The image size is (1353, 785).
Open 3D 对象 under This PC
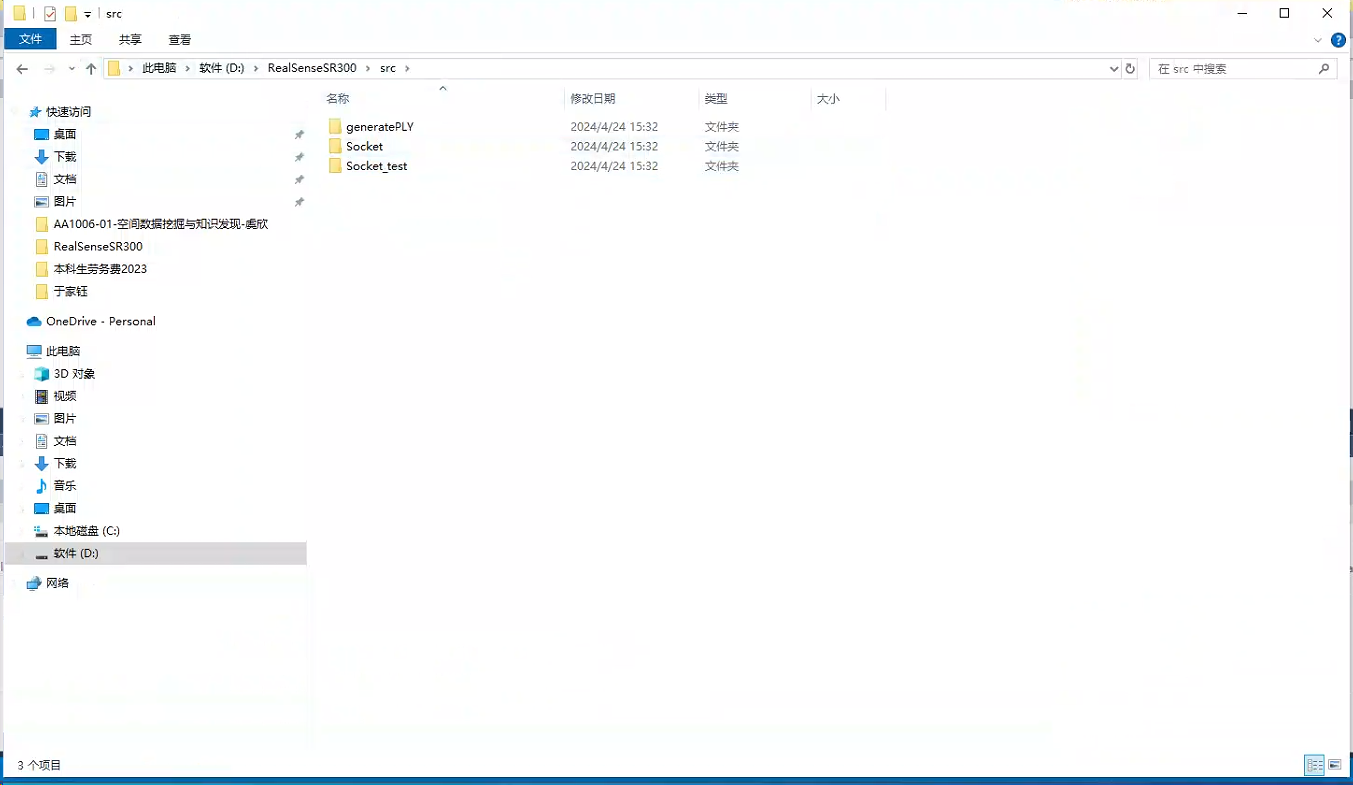74,374
